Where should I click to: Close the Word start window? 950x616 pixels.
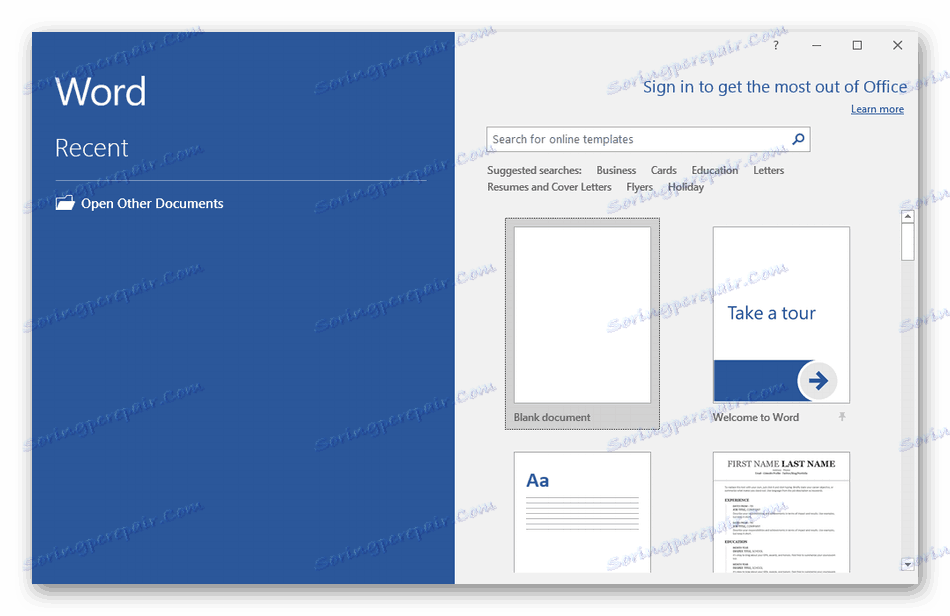[x=897, y=45]
